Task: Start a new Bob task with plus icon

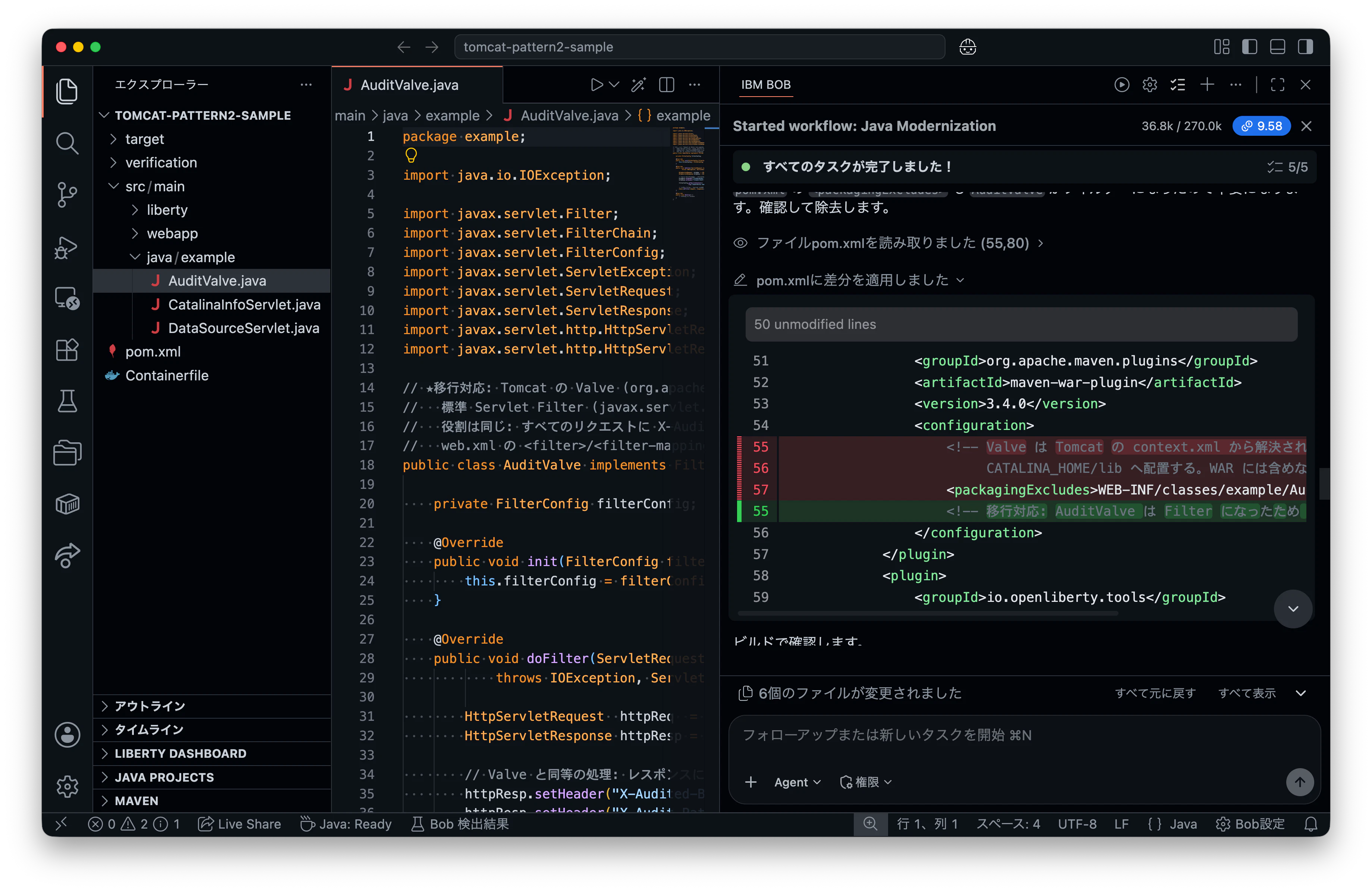Action: pos(1207,85)
